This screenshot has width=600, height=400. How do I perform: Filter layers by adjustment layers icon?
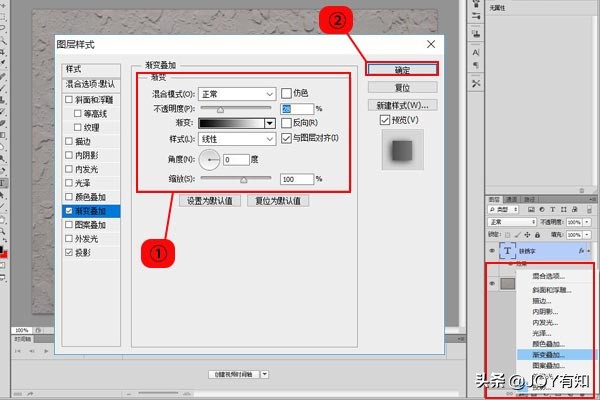click(542, 209)
